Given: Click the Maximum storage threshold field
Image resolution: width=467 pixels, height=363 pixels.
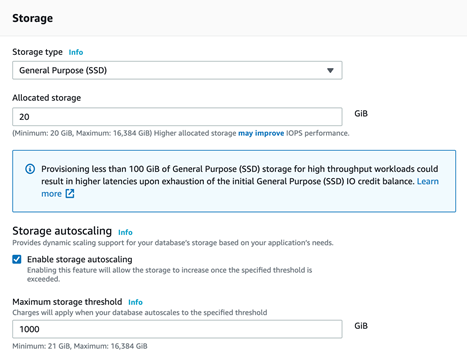Looking at the screenshot, I should pos(177,329).
